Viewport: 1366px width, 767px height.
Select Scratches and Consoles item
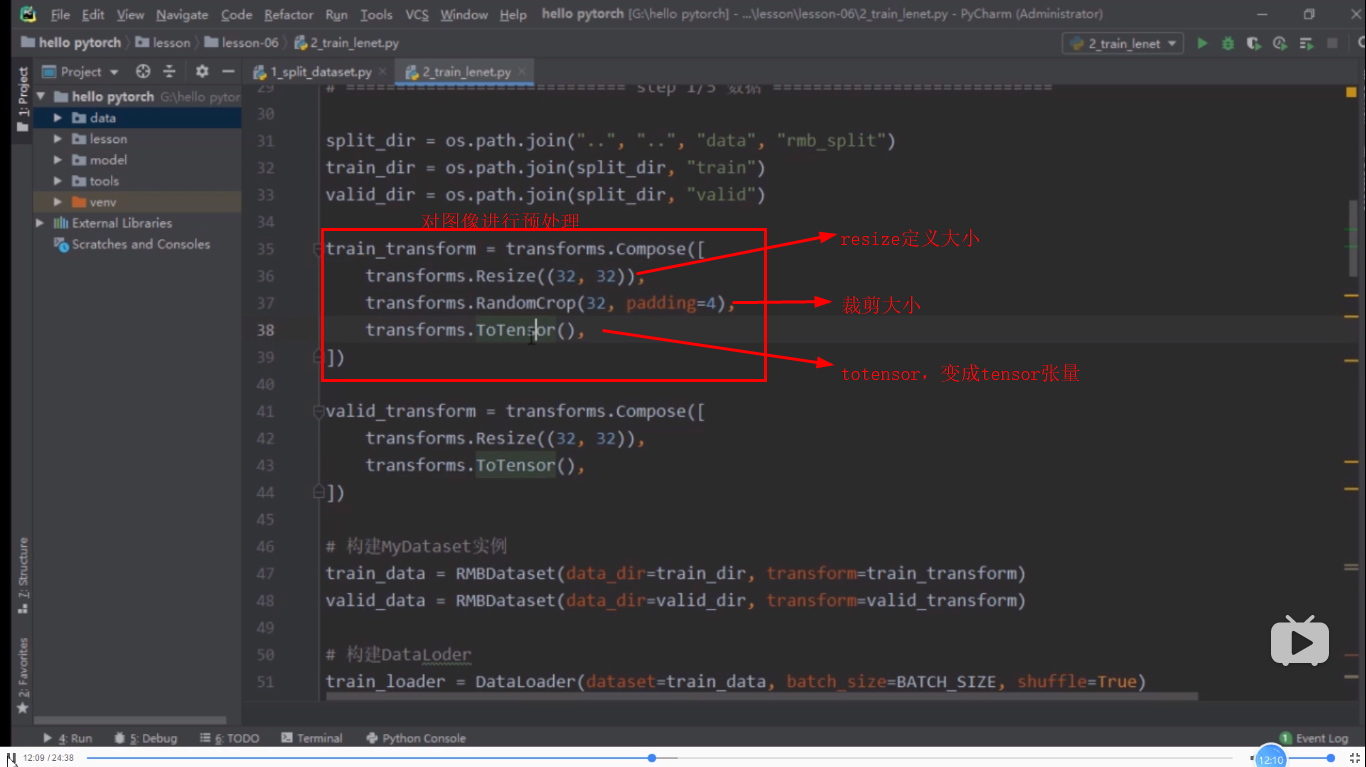coord(132,244)
